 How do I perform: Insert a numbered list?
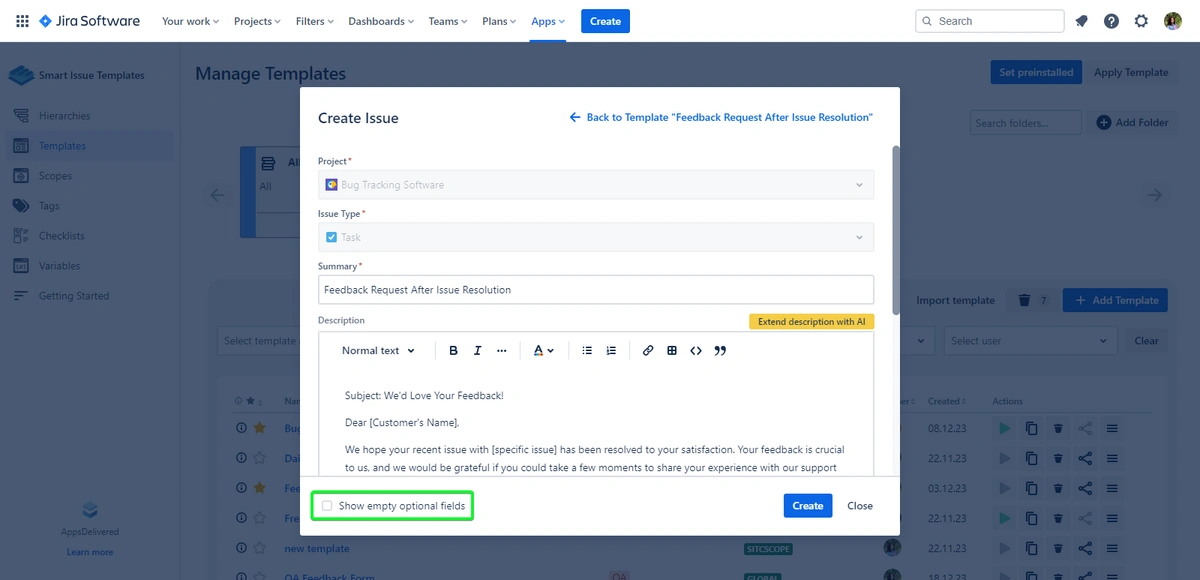tap(611, 351)
